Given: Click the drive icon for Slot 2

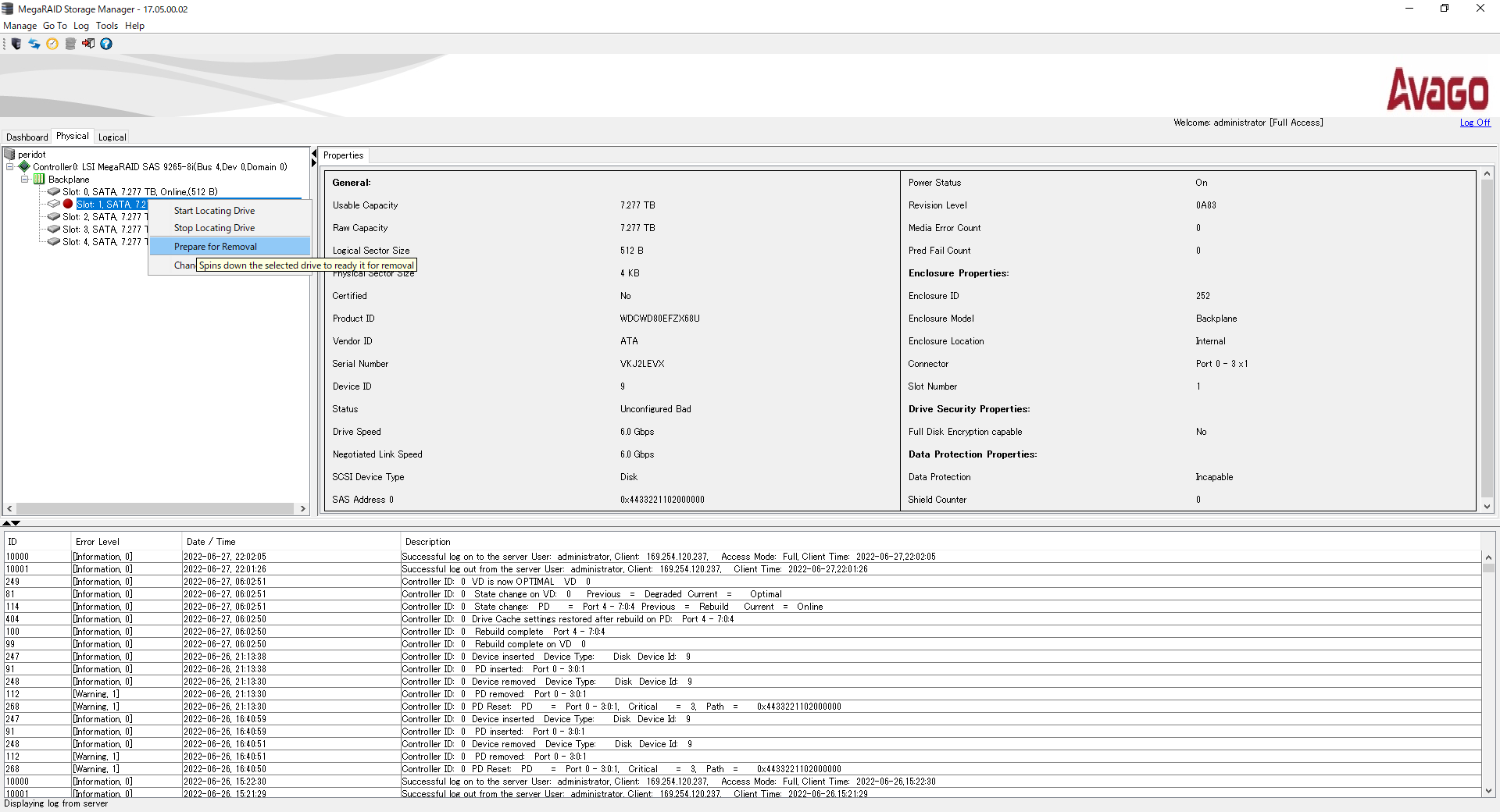Looking at the screenshot, I should coord(54,216).
